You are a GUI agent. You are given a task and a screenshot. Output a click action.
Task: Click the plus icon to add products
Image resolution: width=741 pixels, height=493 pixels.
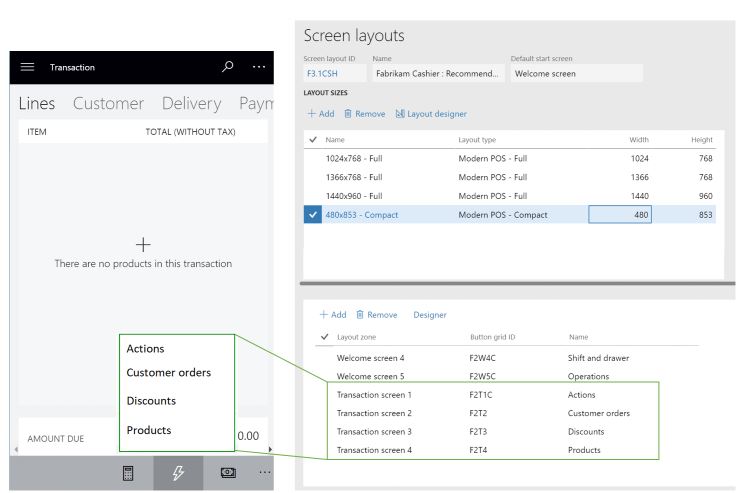(143, 244)
